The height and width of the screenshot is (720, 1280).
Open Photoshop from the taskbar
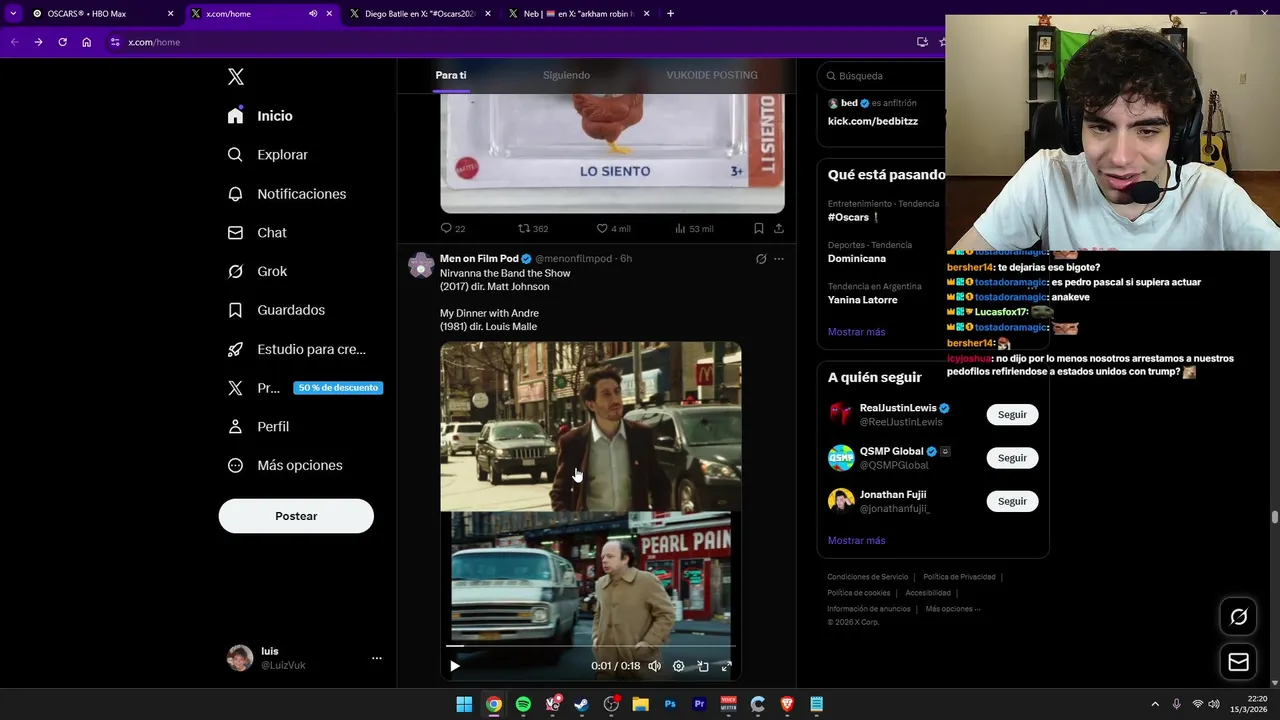pos(670,704)
